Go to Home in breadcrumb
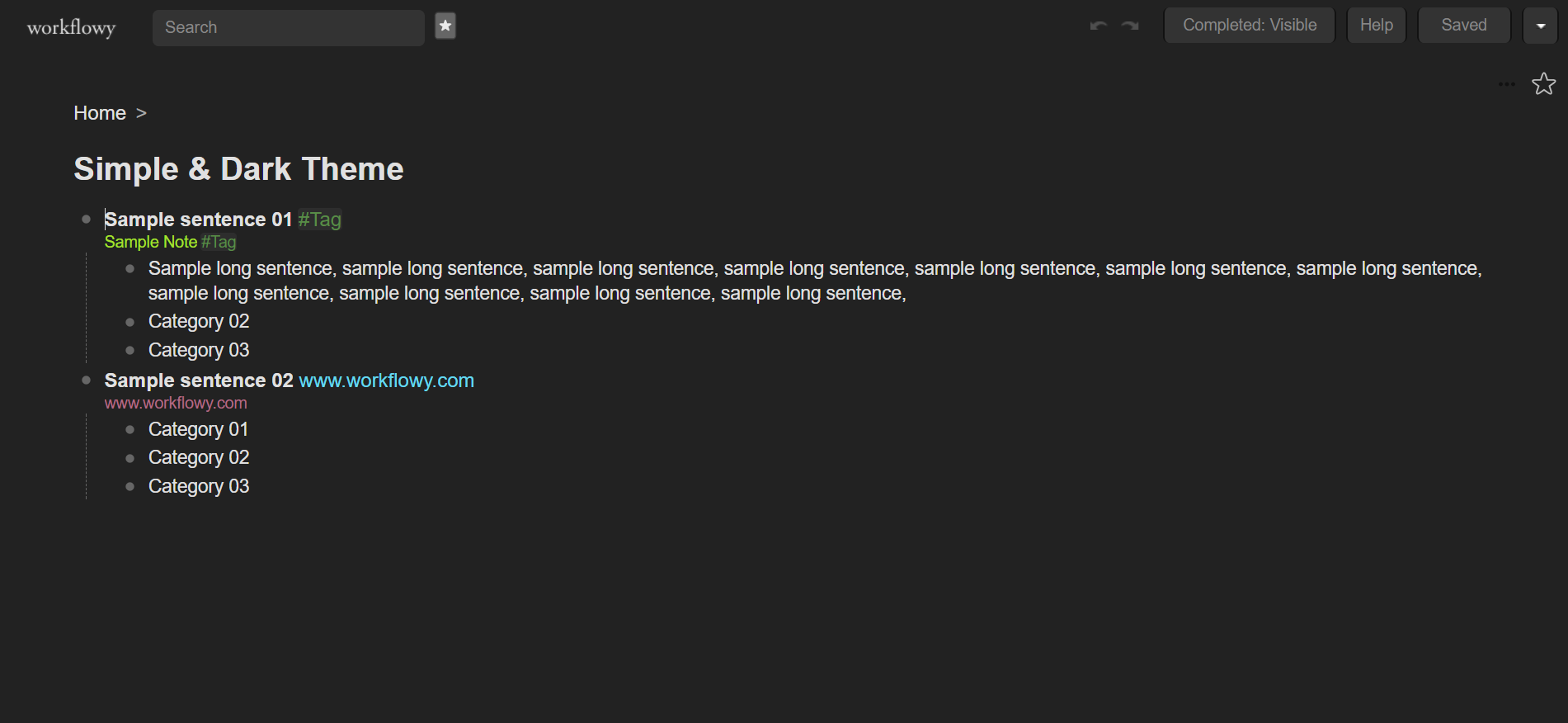Viewport: 1568px width, 723px height. [100, 113]
